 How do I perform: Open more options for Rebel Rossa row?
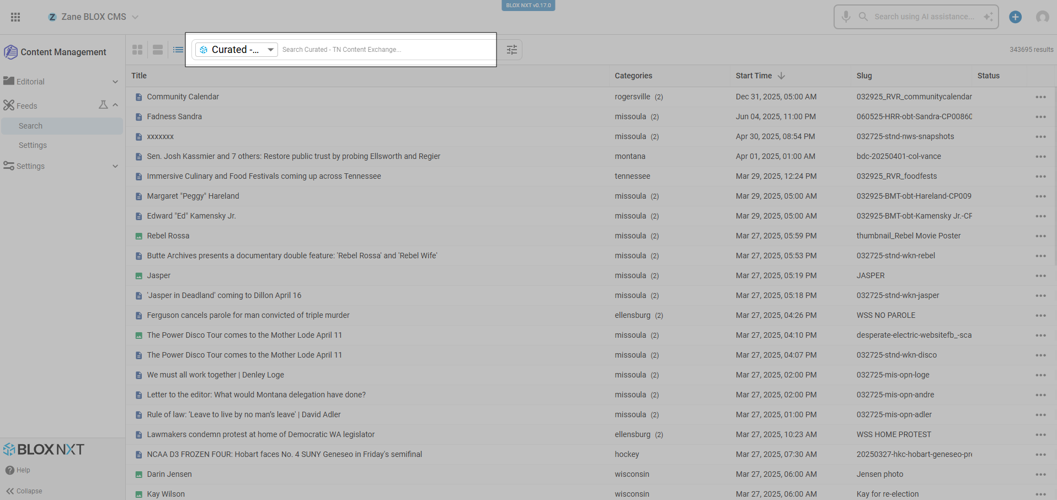coord(1041,236)
